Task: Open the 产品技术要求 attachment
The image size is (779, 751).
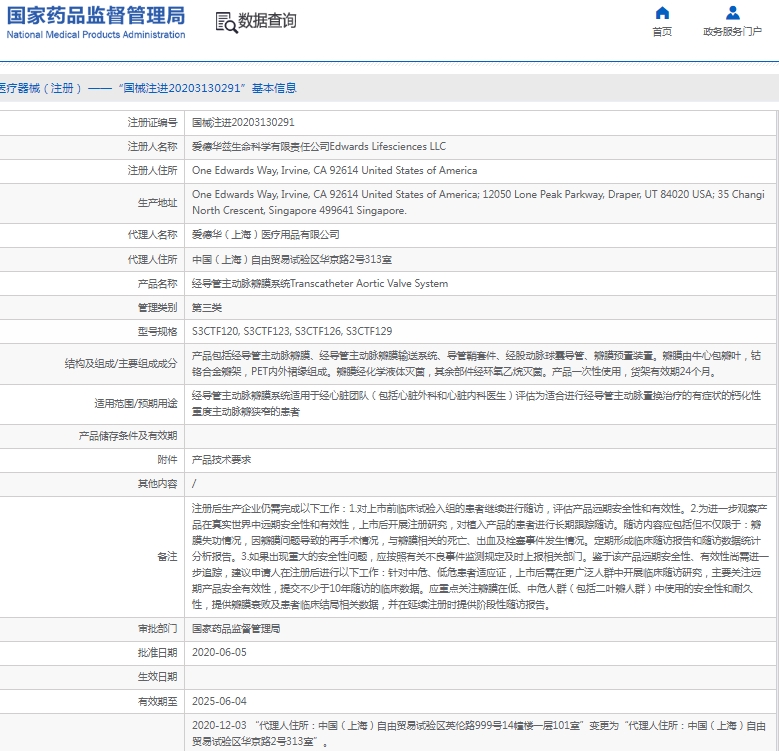Action: (222, 460)
